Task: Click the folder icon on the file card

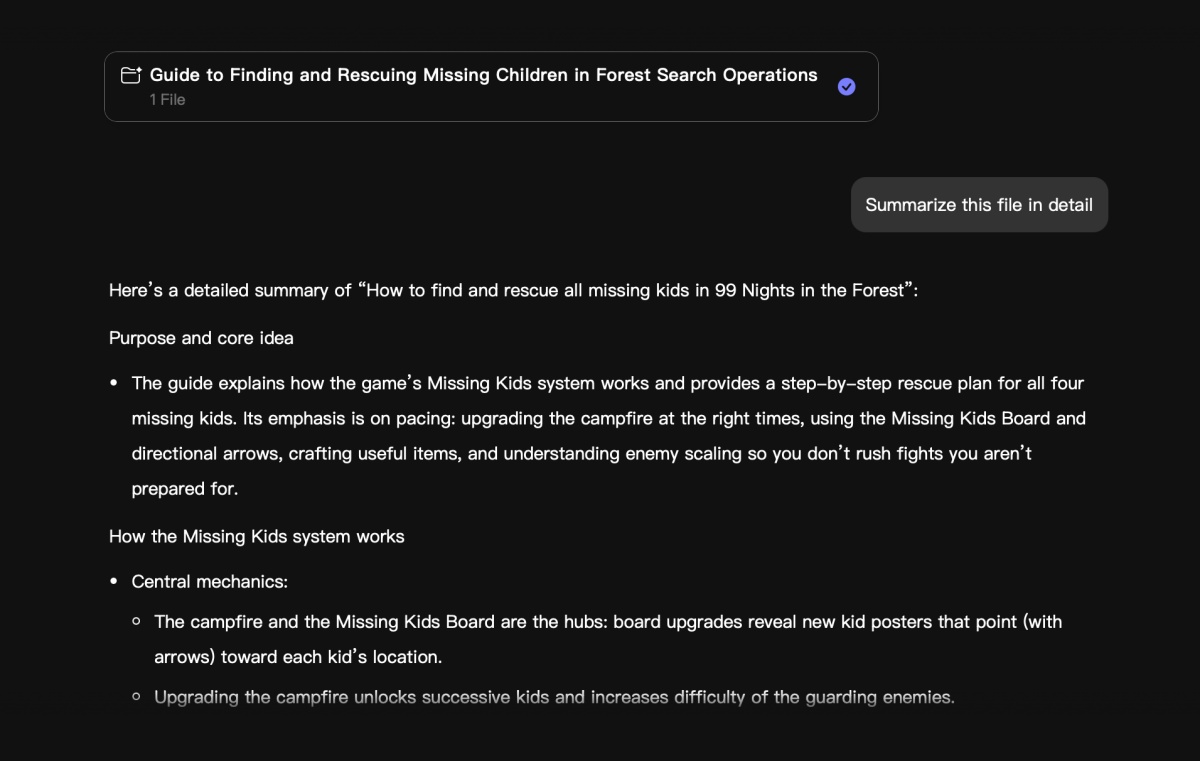Action: point(131,75)
